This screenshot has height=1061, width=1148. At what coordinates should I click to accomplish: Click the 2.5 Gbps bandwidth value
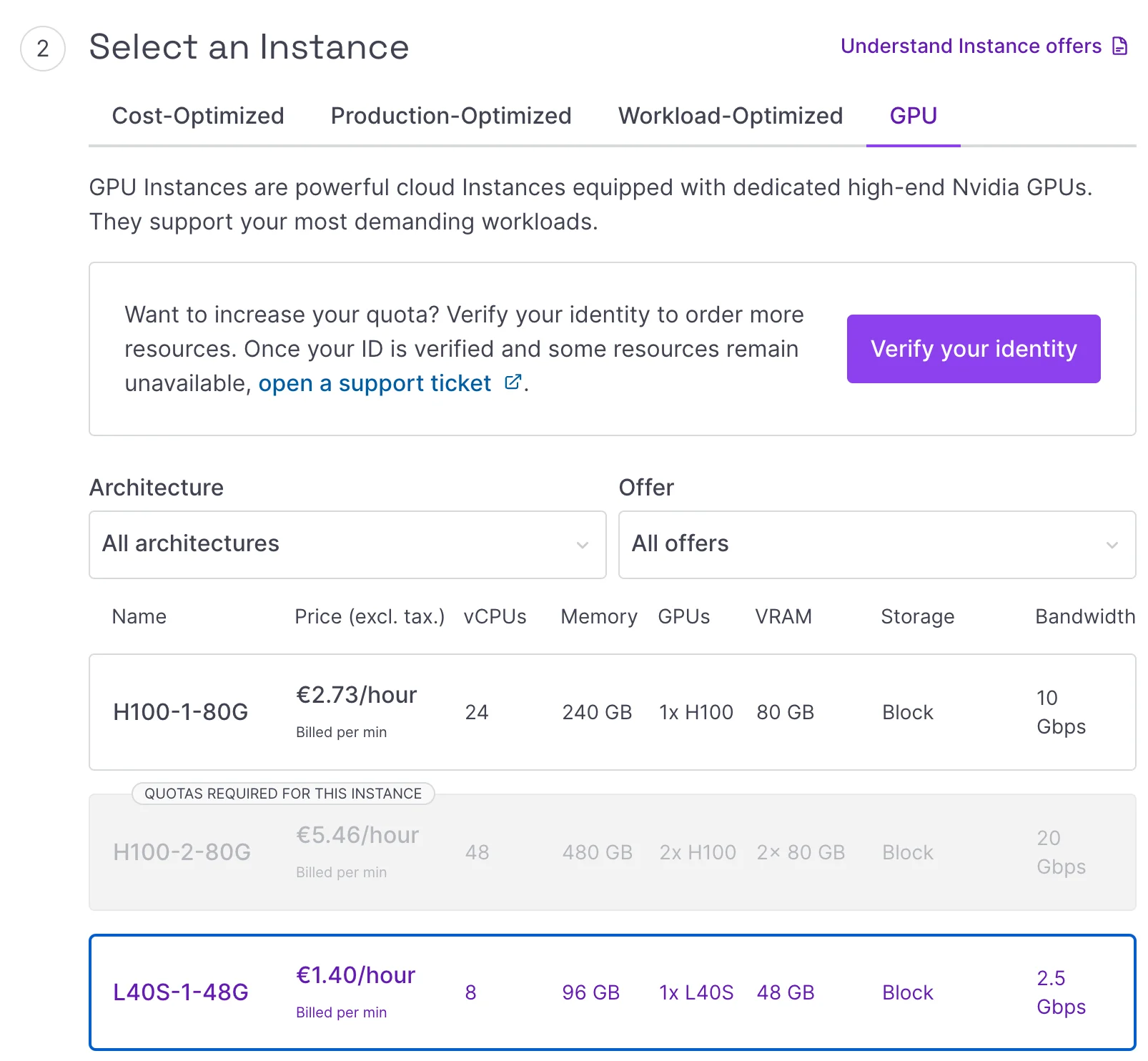point(1062,992)
